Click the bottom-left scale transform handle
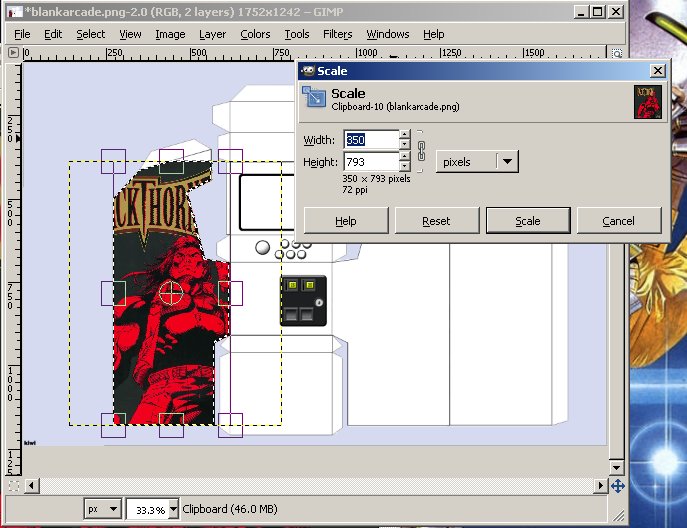This screenshot has height=528, width=687. pos(113,425)
